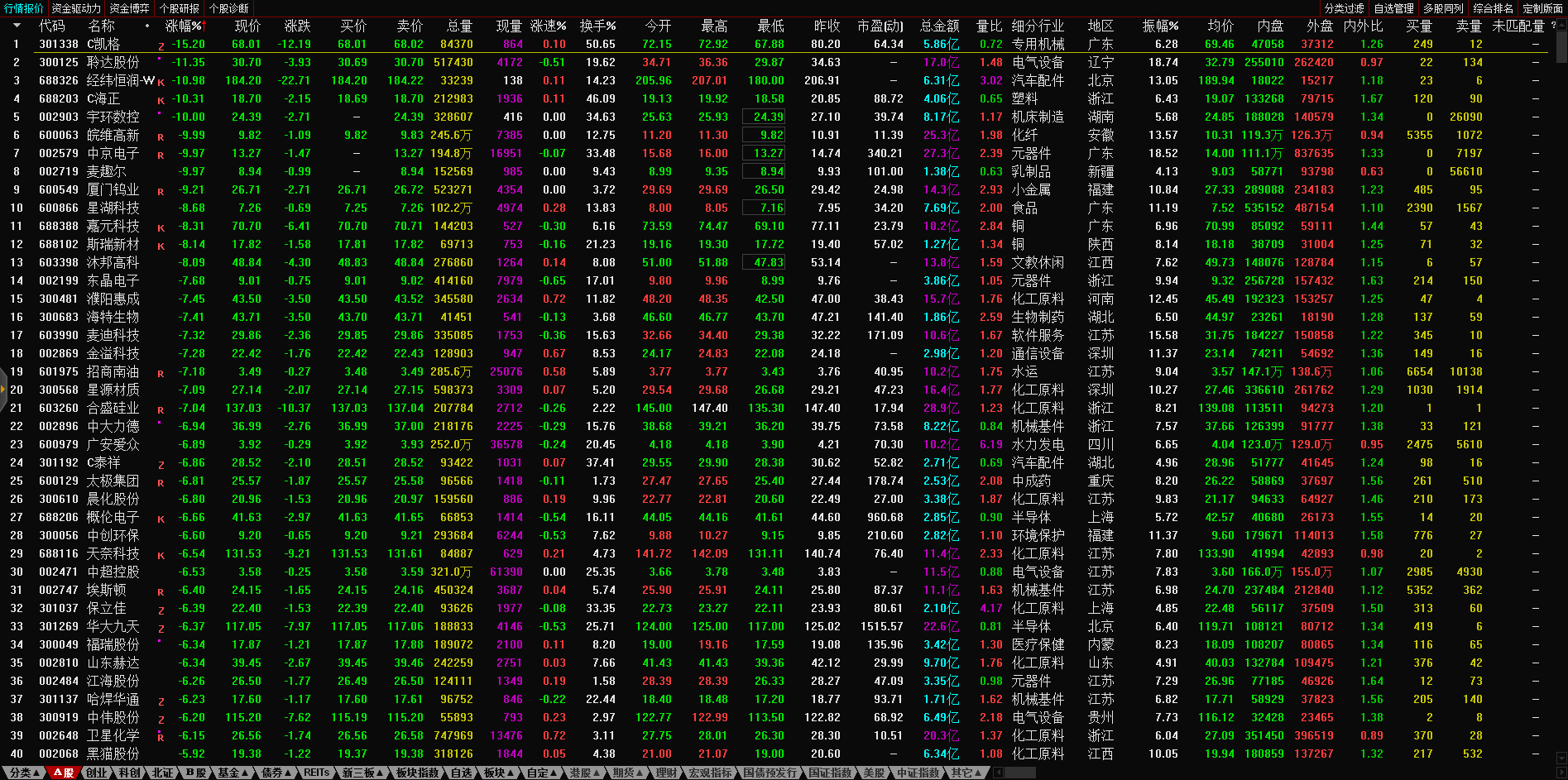
Task: Click the left scroll arrow after bottom tabs
Action: point(999,773)
